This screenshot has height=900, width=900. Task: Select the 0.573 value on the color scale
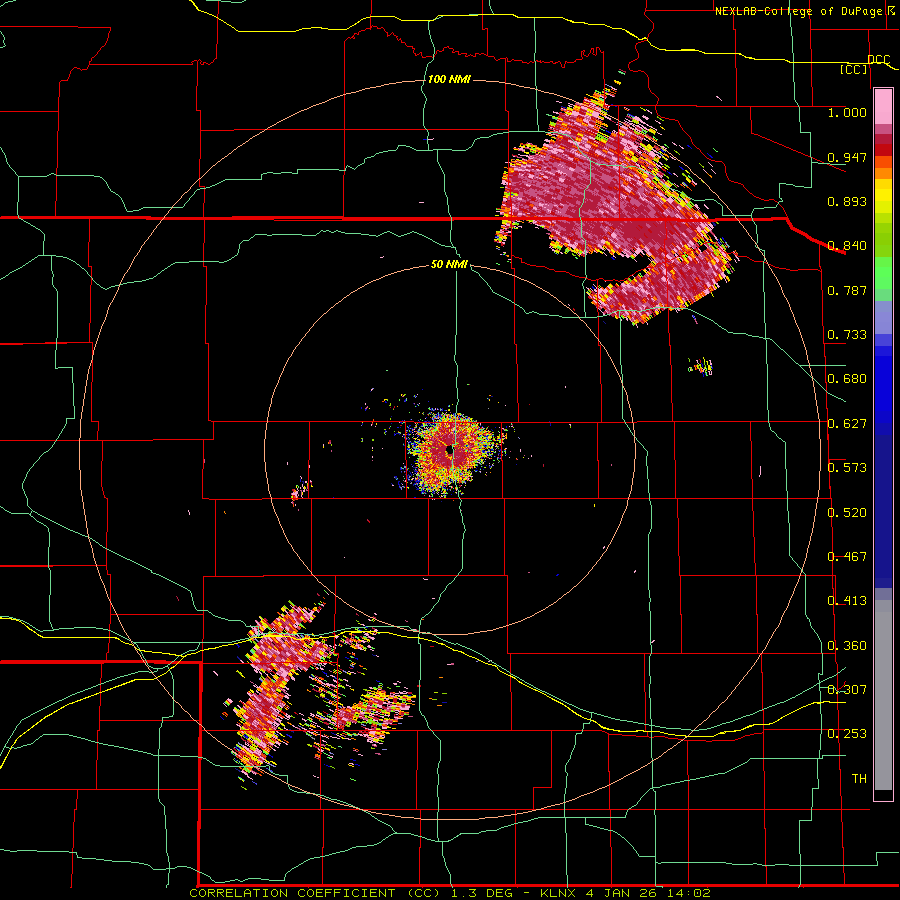point(847,468)
